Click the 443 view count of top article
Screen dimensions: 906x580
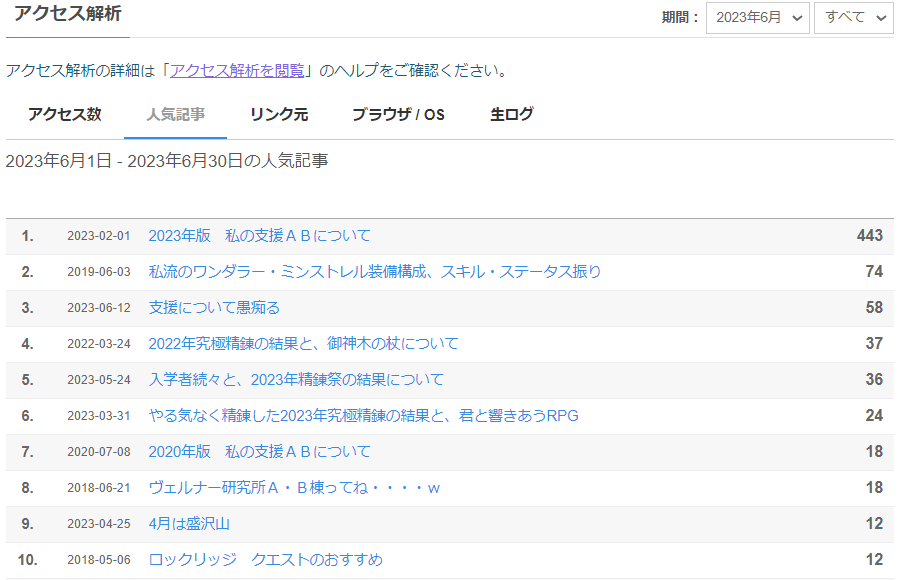[870, 236]
